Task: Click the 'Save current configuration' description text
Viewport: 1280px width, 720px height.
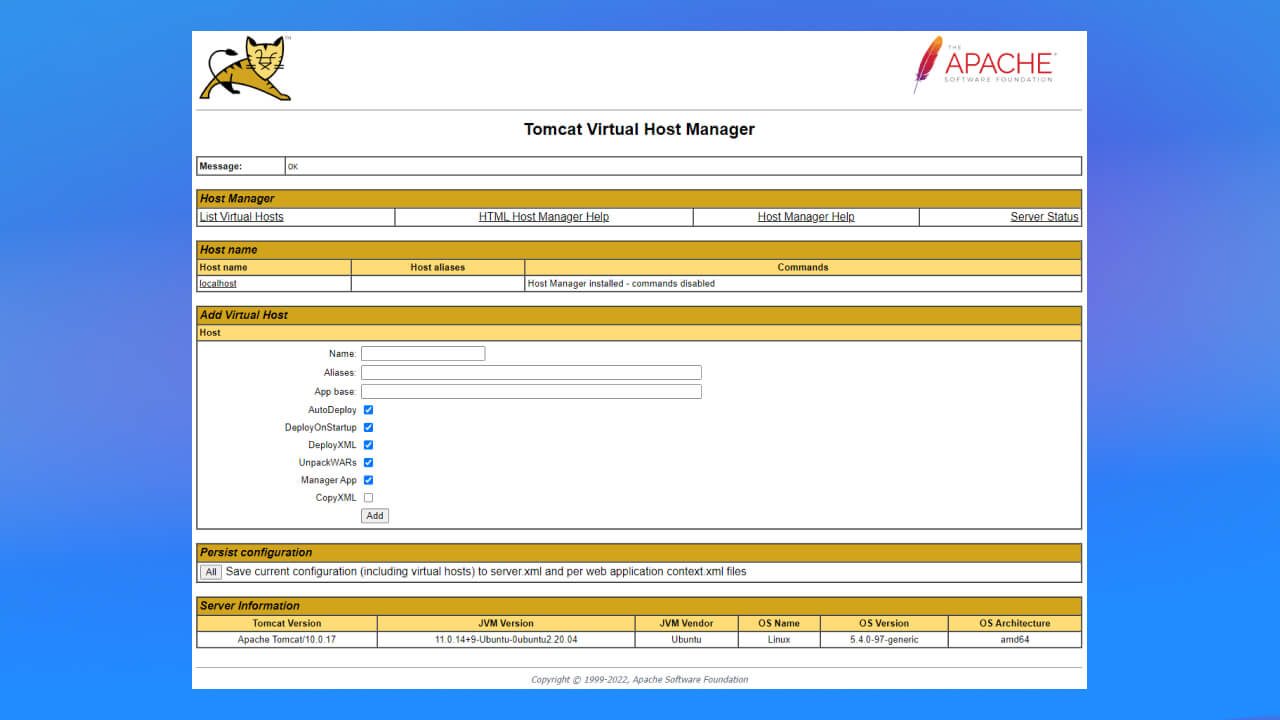Action: coord(486,572)
